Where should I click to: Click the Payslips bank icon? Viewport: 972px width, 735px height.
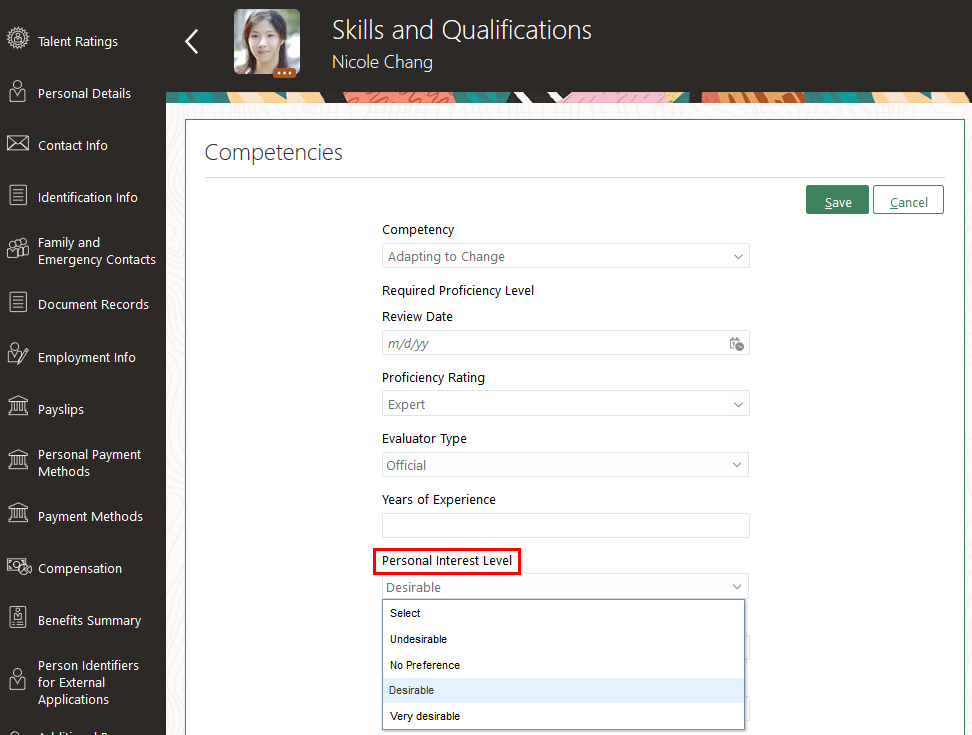(x=17, y=407)
